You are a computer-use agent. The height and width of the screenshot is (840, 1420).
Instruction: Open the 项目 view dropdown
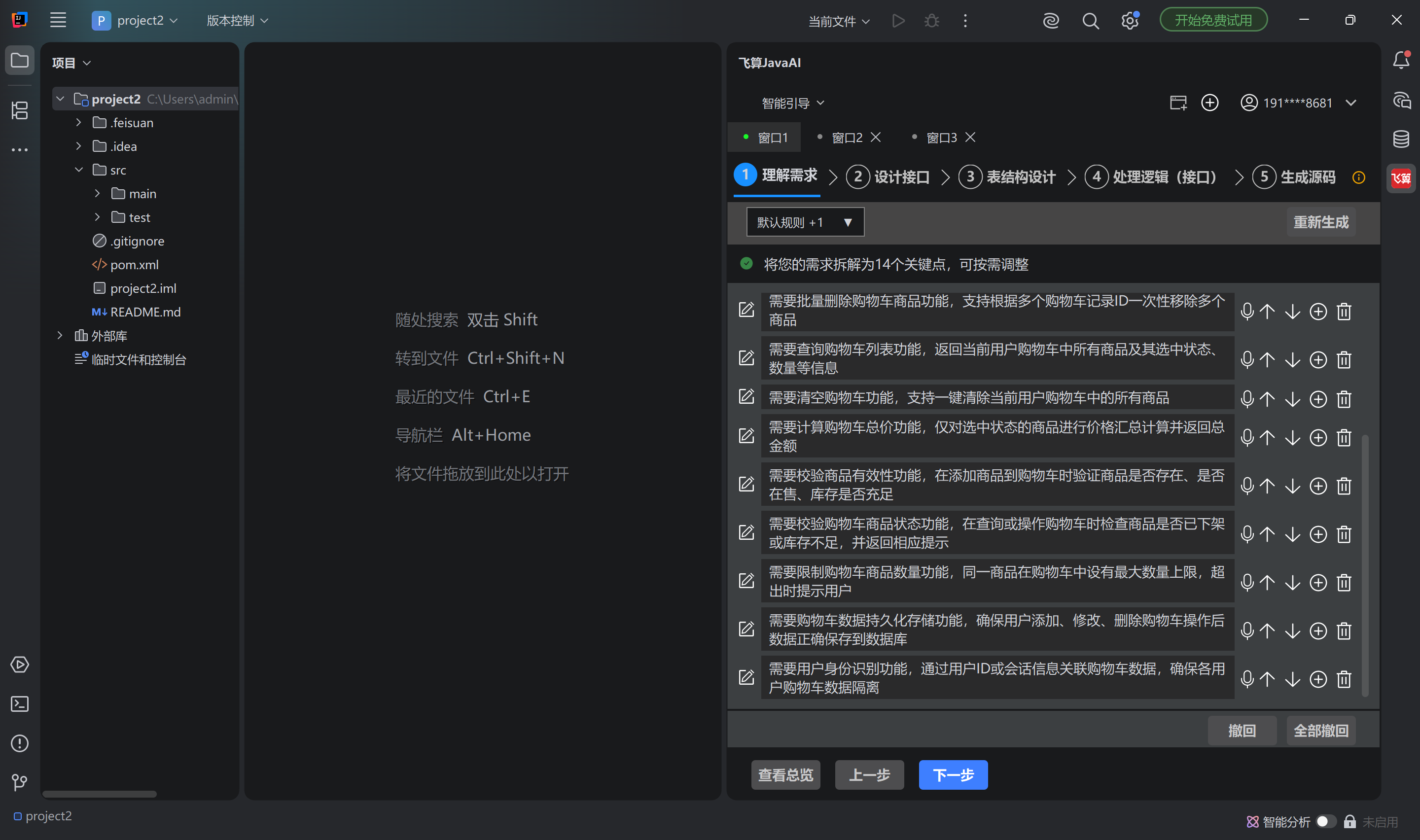[x=71, y=63]
